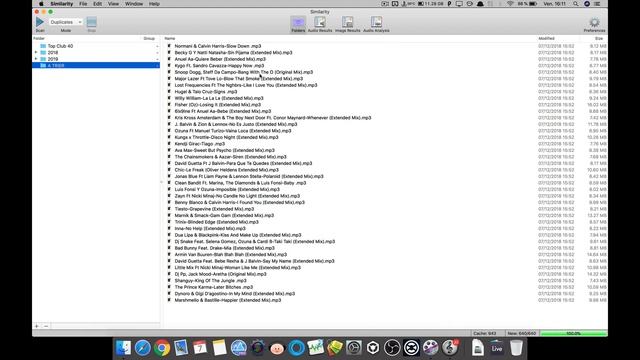Click the highlighted folder below 2019
This screenshot has height=360, width=640.
96,65
